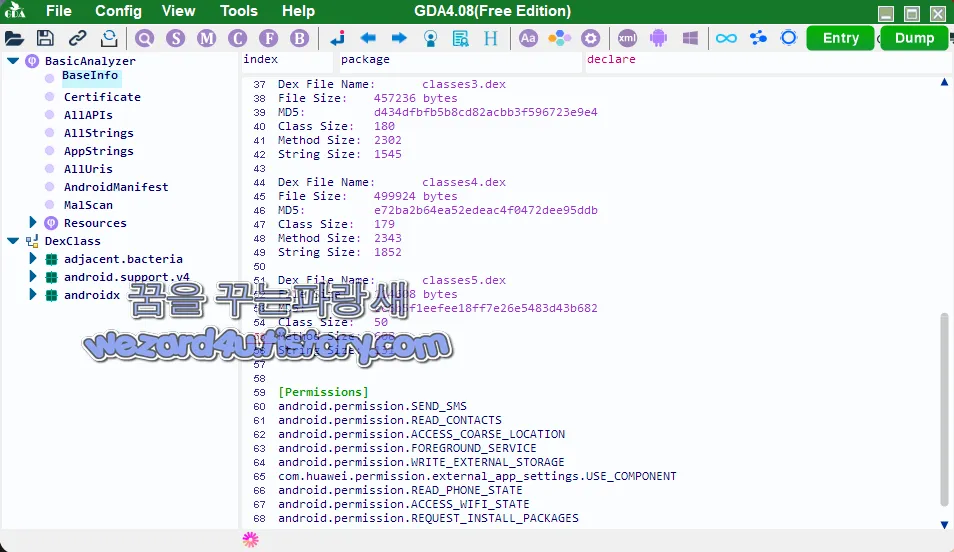Viewport: 954px width, 552px height.
Task: Click the colorful dots cluster icon
Action: (559, 38)
